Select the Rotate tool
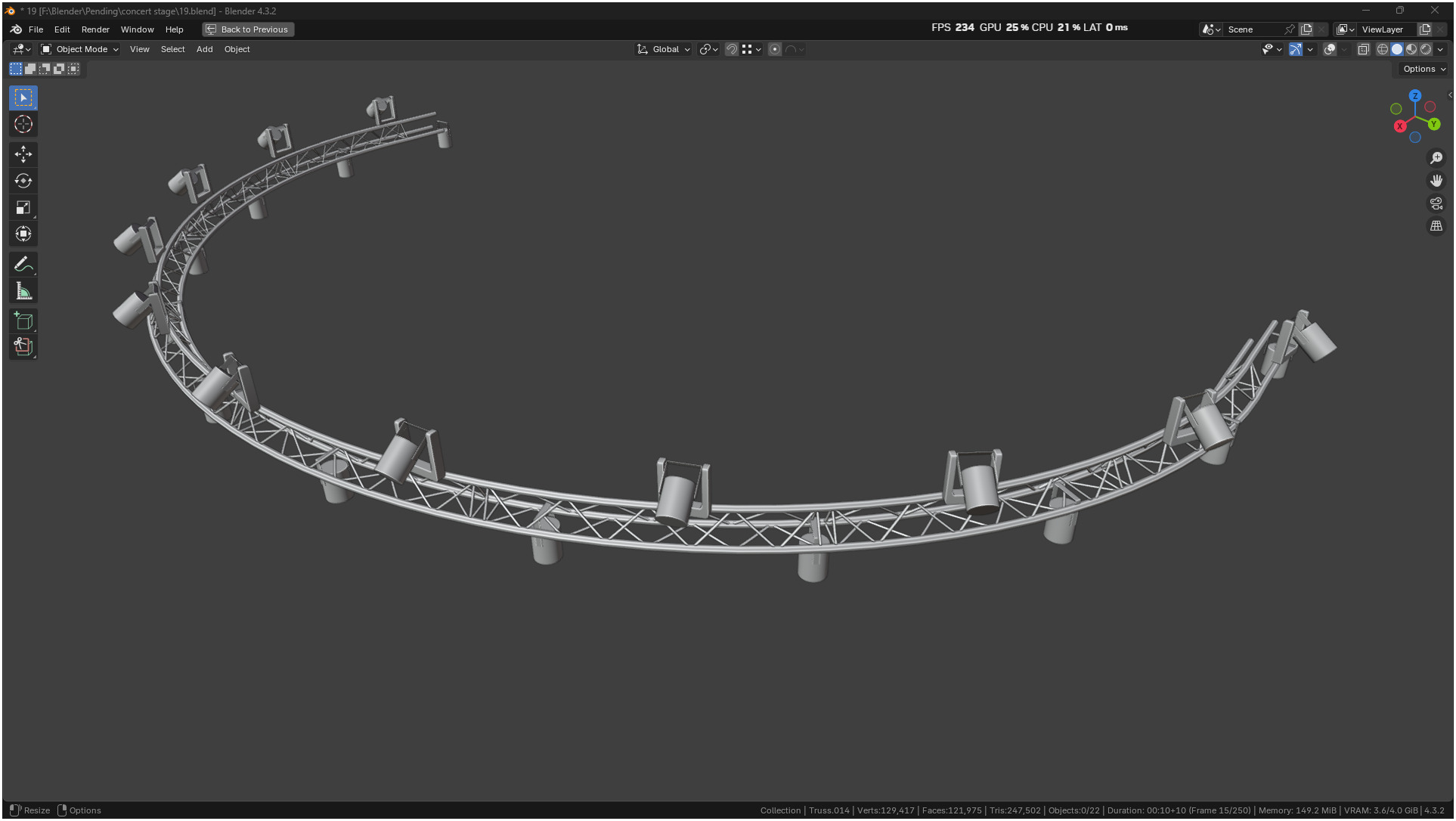1456x821 pixels. click(23, 181)
